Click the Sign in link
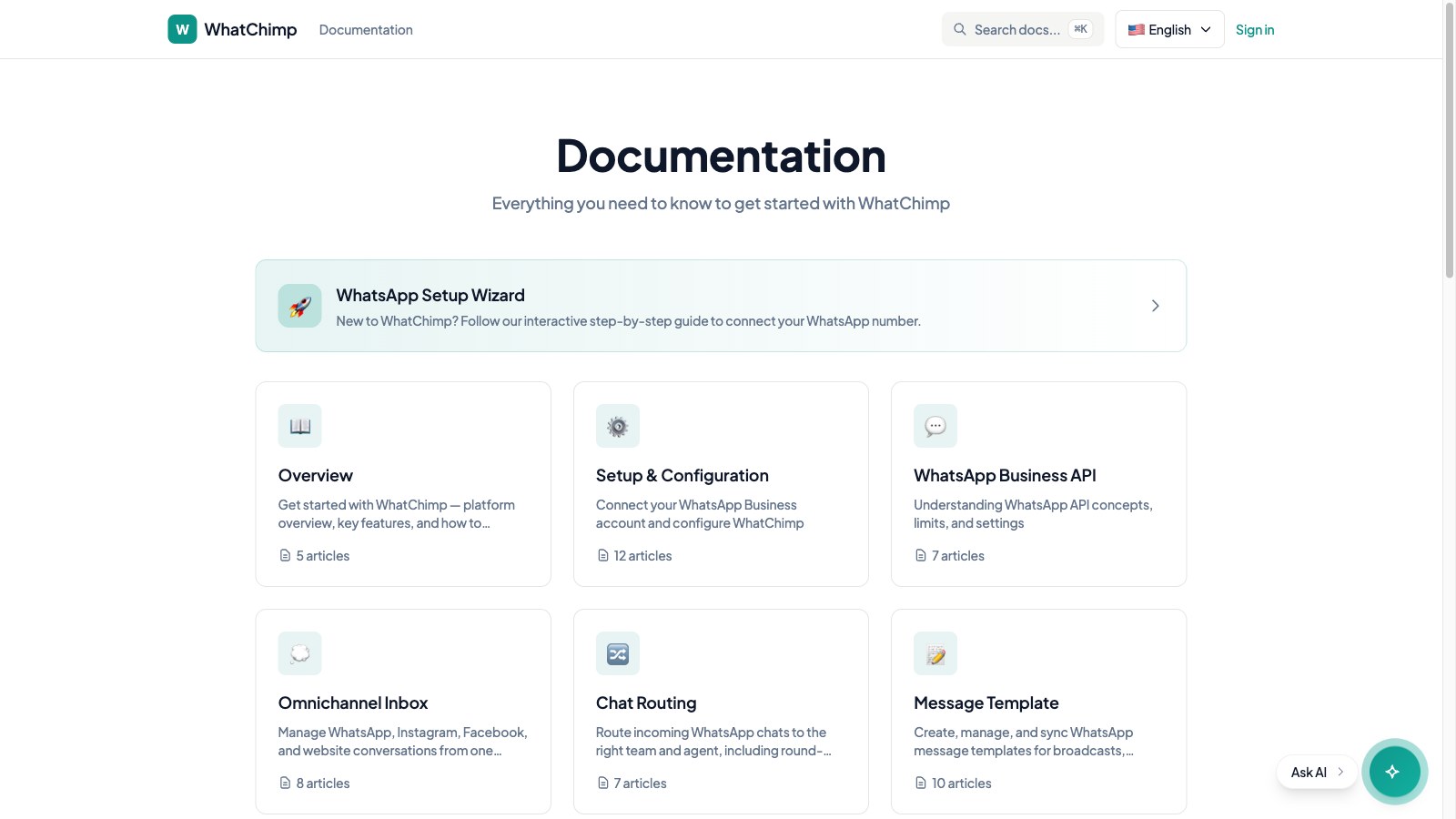 (1255, 30)
